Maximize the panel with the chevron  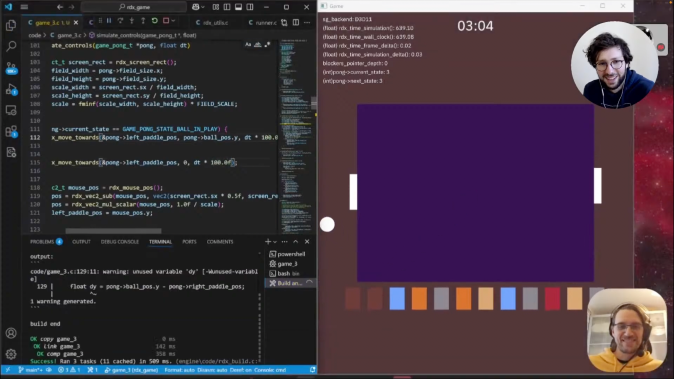click(x=296, y=242)
